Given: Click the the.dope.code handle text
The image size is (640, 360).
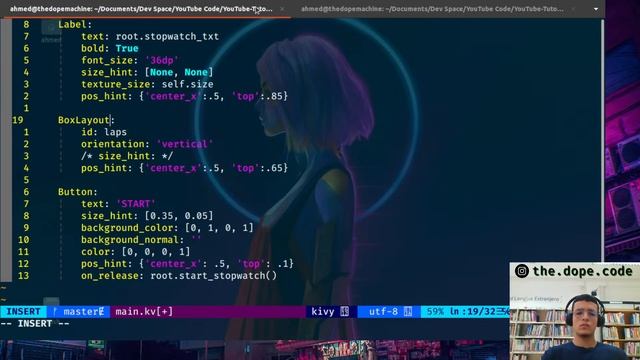Looking at the screenshot, I should (582, 271).
